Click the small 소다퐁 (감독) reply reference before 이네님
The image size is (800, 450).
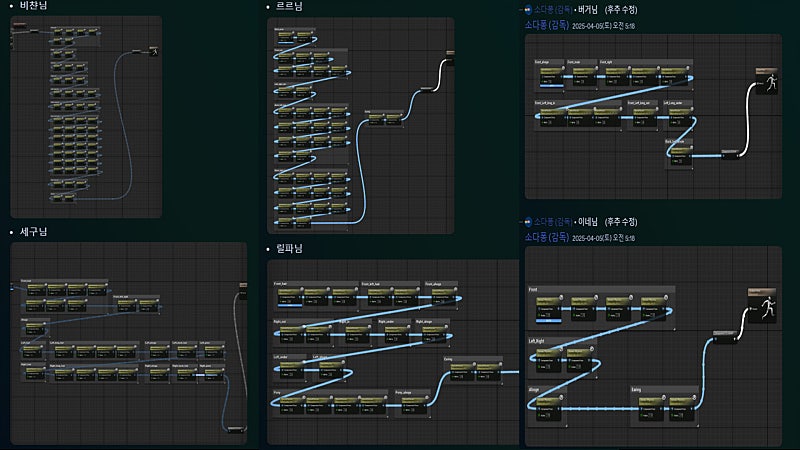[553, 221]
